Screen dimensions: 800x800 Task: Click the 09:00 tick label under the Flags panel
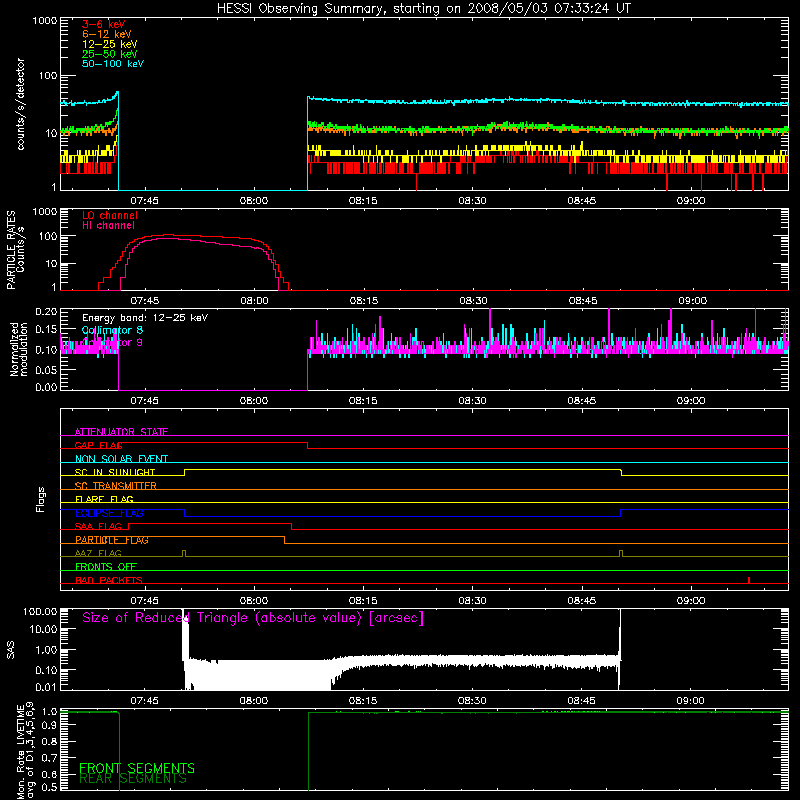[x=691, y=601]
